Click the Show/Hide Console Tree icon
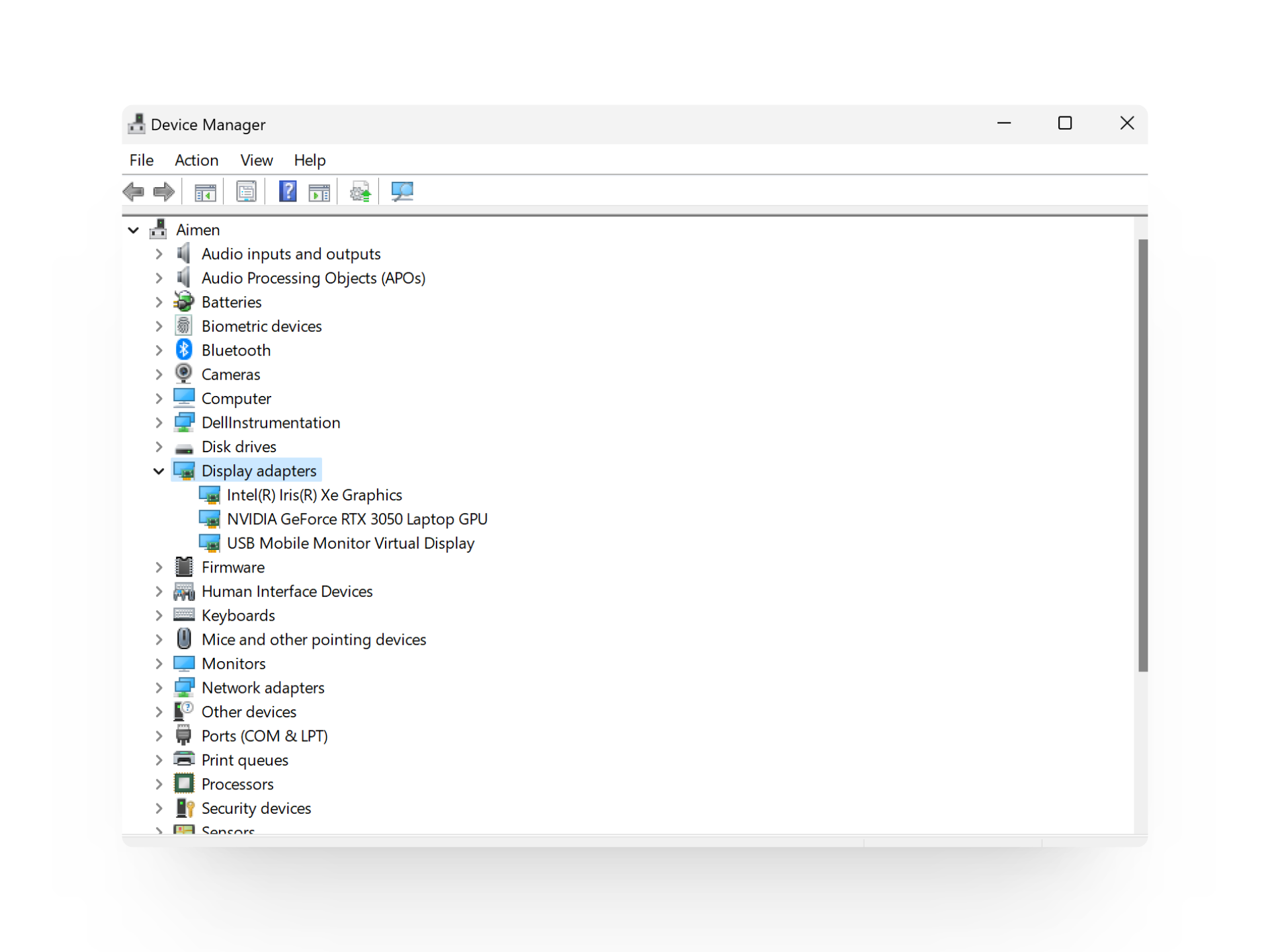The width and height of the screenshot is (1270, 952). [x=205, y=192]
